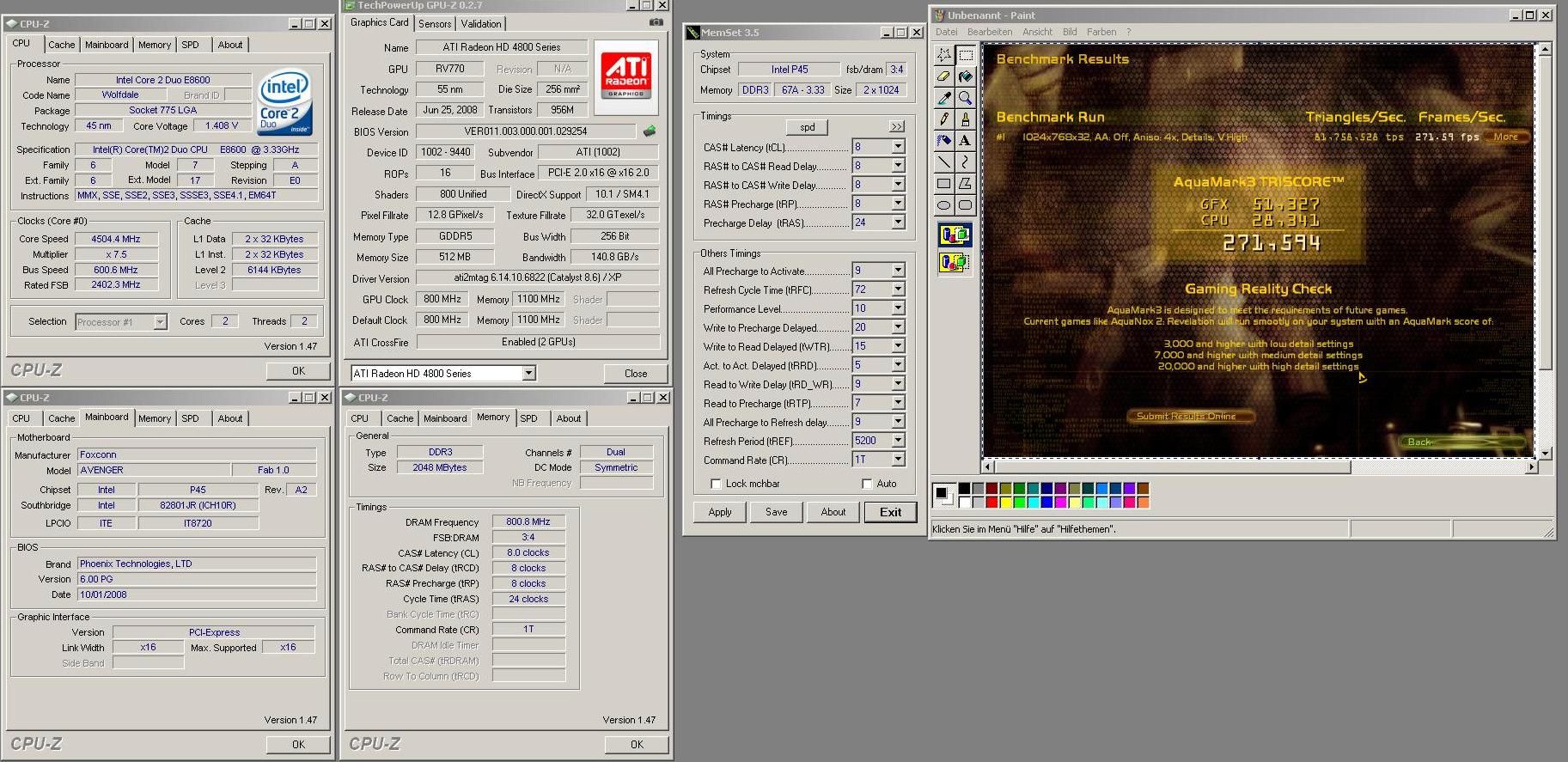Select the Polygon shape tool

pos(965,183)
